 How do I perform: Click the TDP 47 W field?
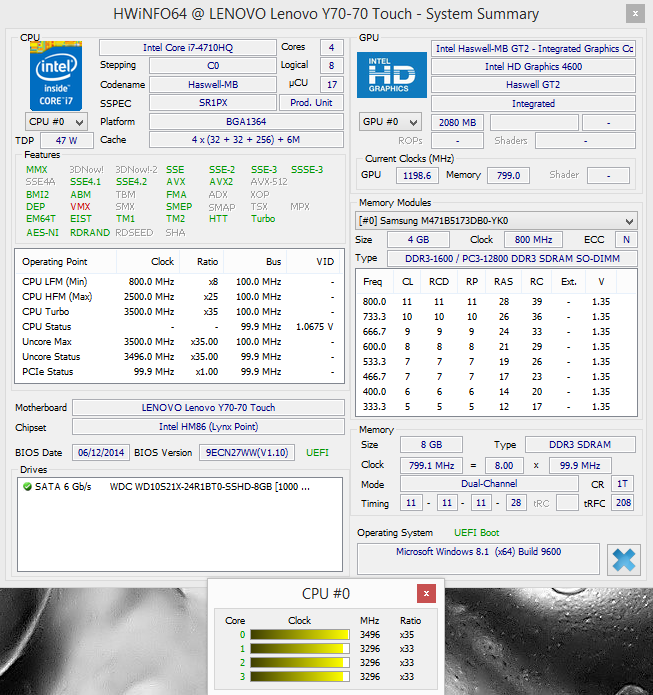(66, 141)
